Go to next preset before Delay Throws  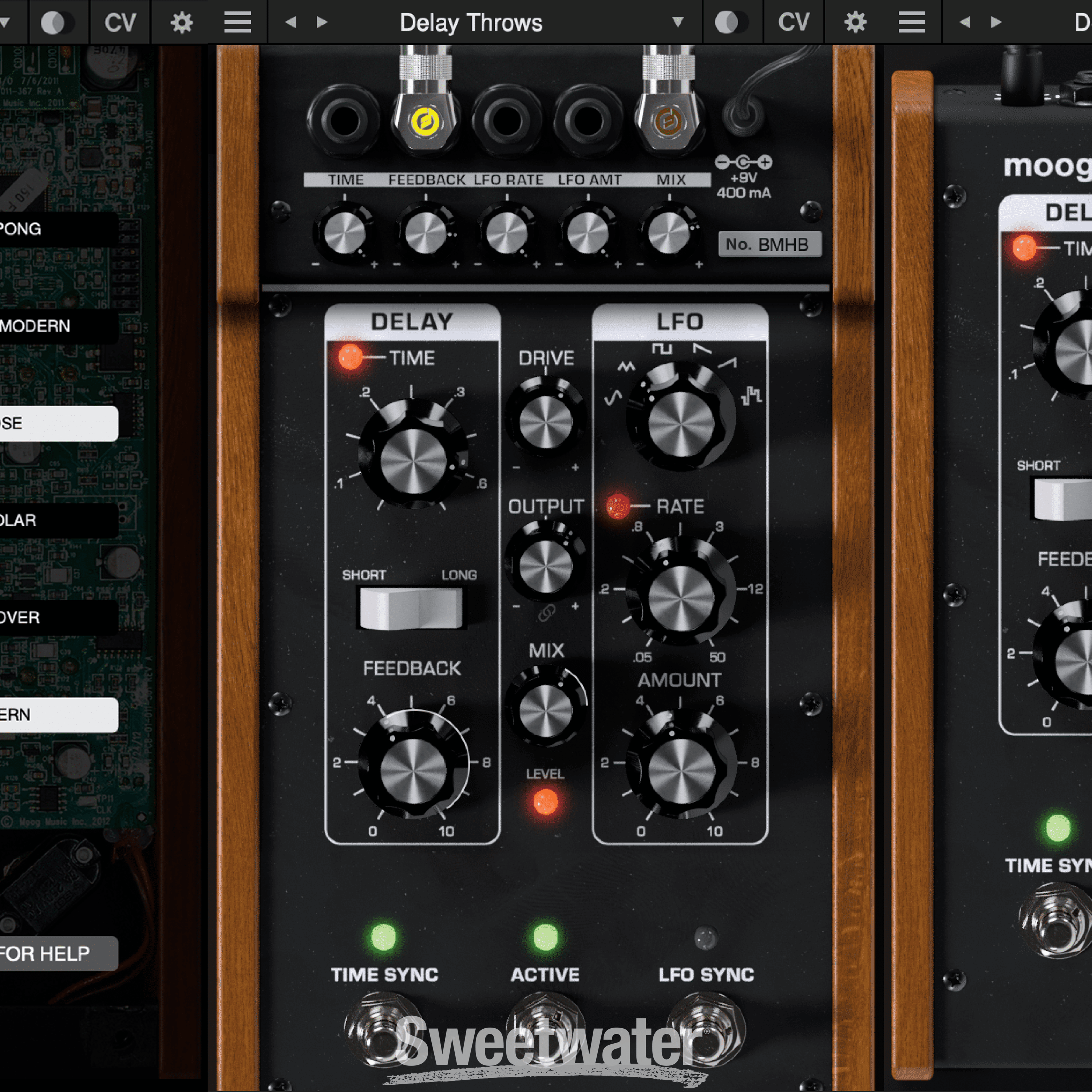click(x=322, y=23)
